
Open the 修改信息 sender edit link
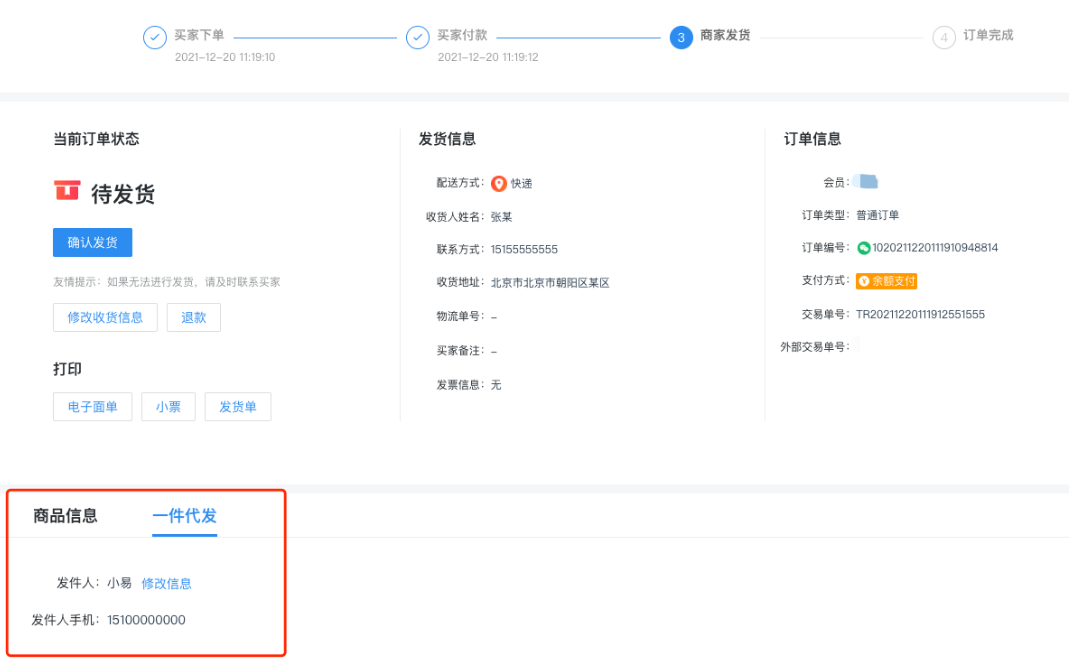[166, 583]
